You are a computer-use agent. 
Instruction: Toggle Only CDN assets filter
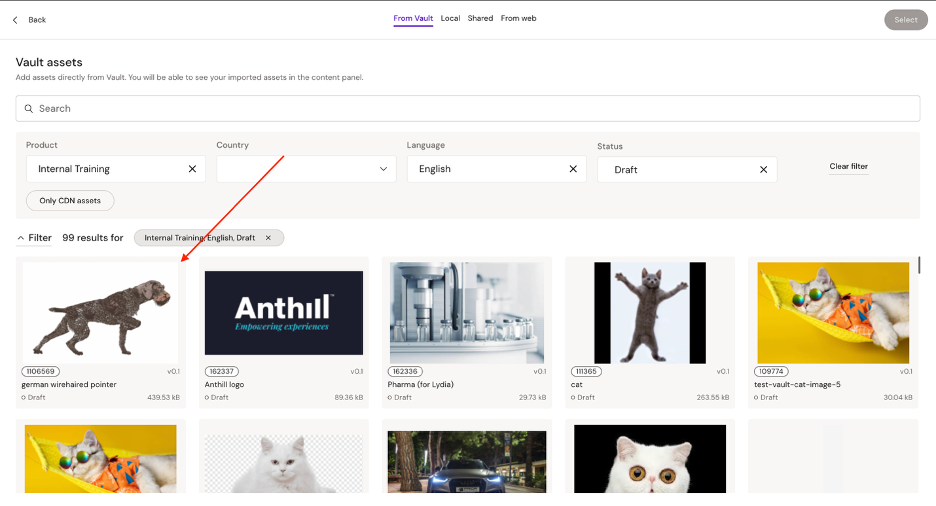tap(70, 200)
